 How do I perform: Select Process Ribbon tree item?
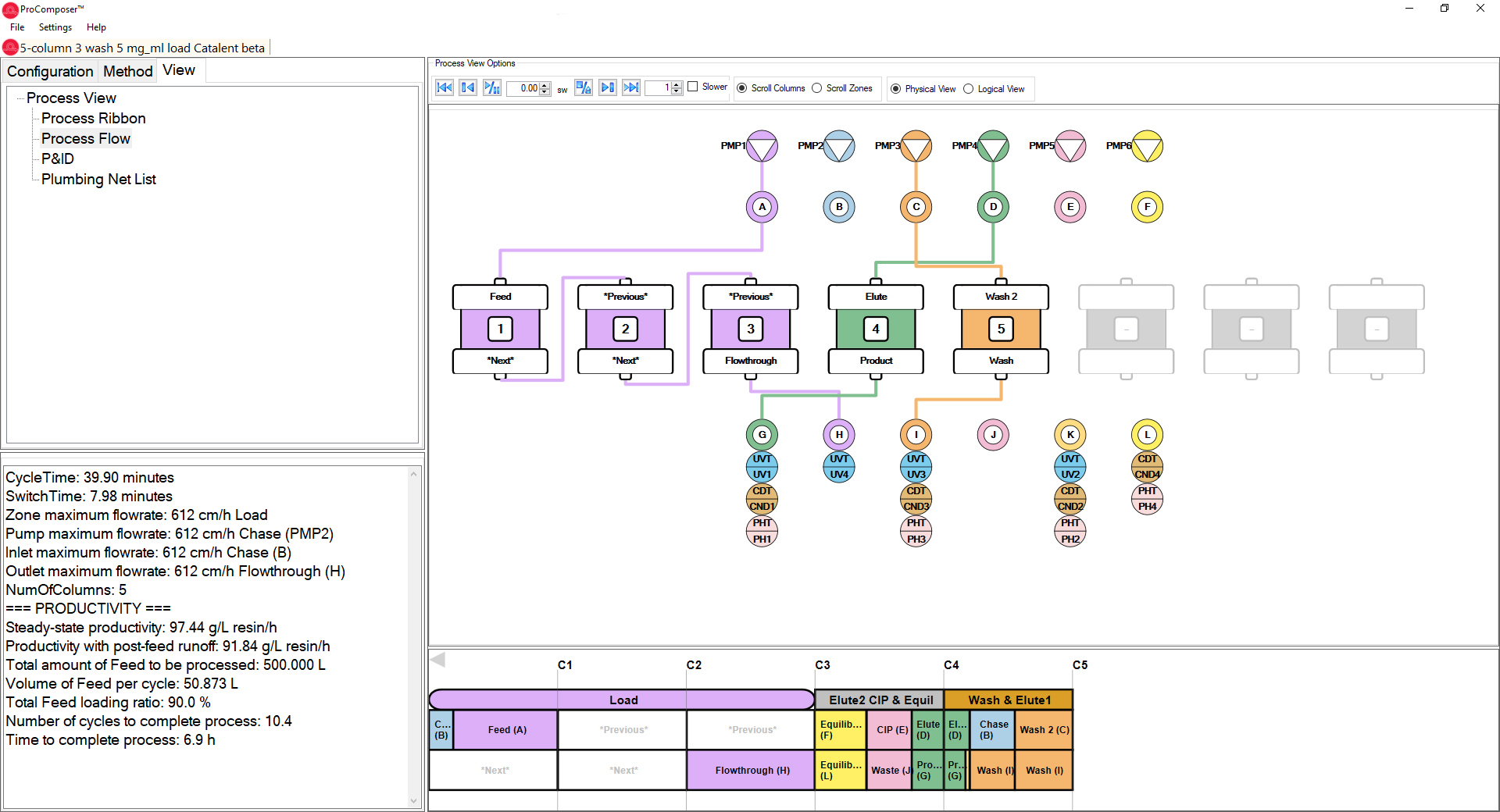94,118
